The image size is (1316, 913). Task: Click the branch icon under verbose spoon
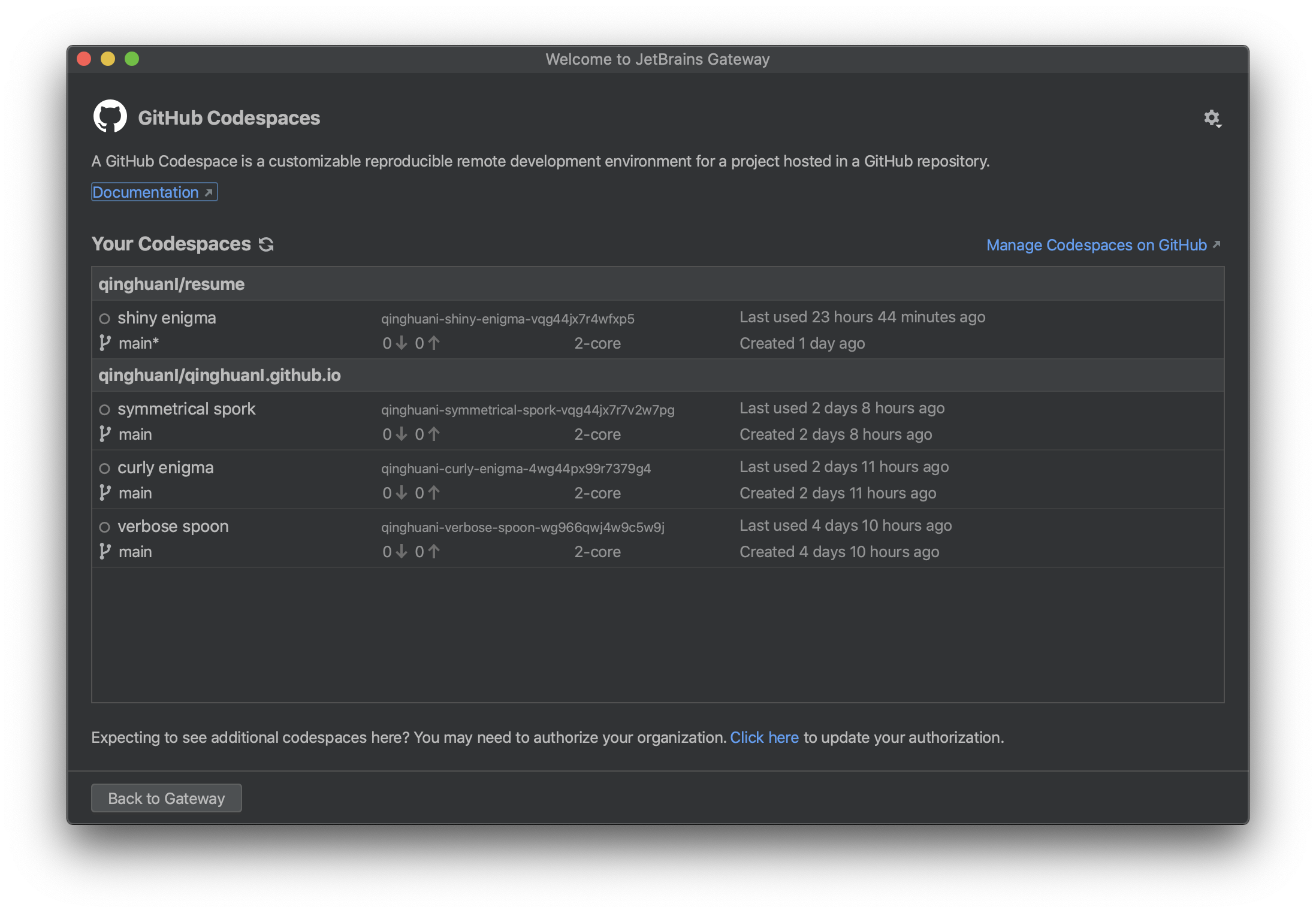105,551
